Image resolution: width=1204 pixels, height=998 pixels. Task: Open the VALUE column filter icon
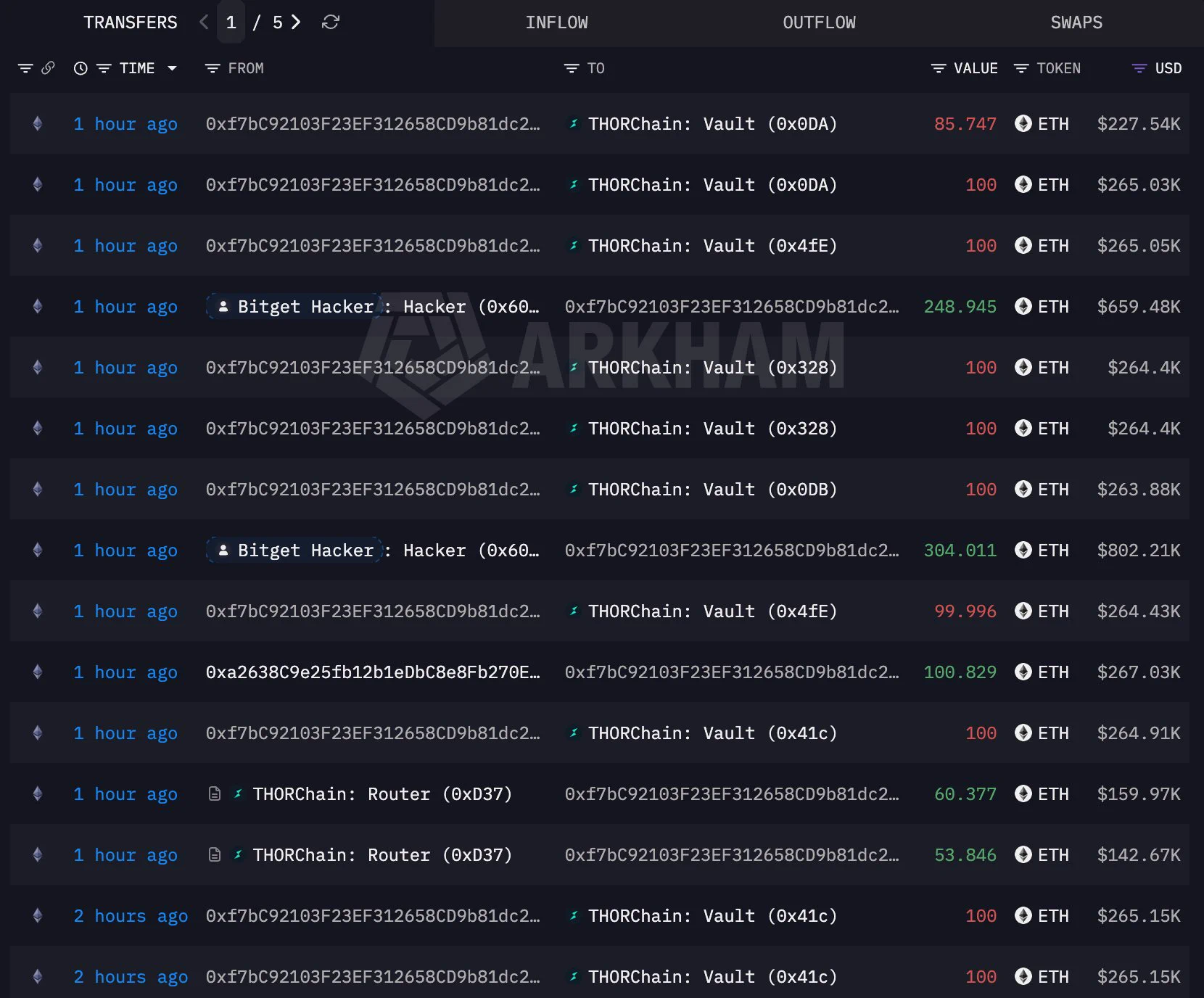coord(939,68)
